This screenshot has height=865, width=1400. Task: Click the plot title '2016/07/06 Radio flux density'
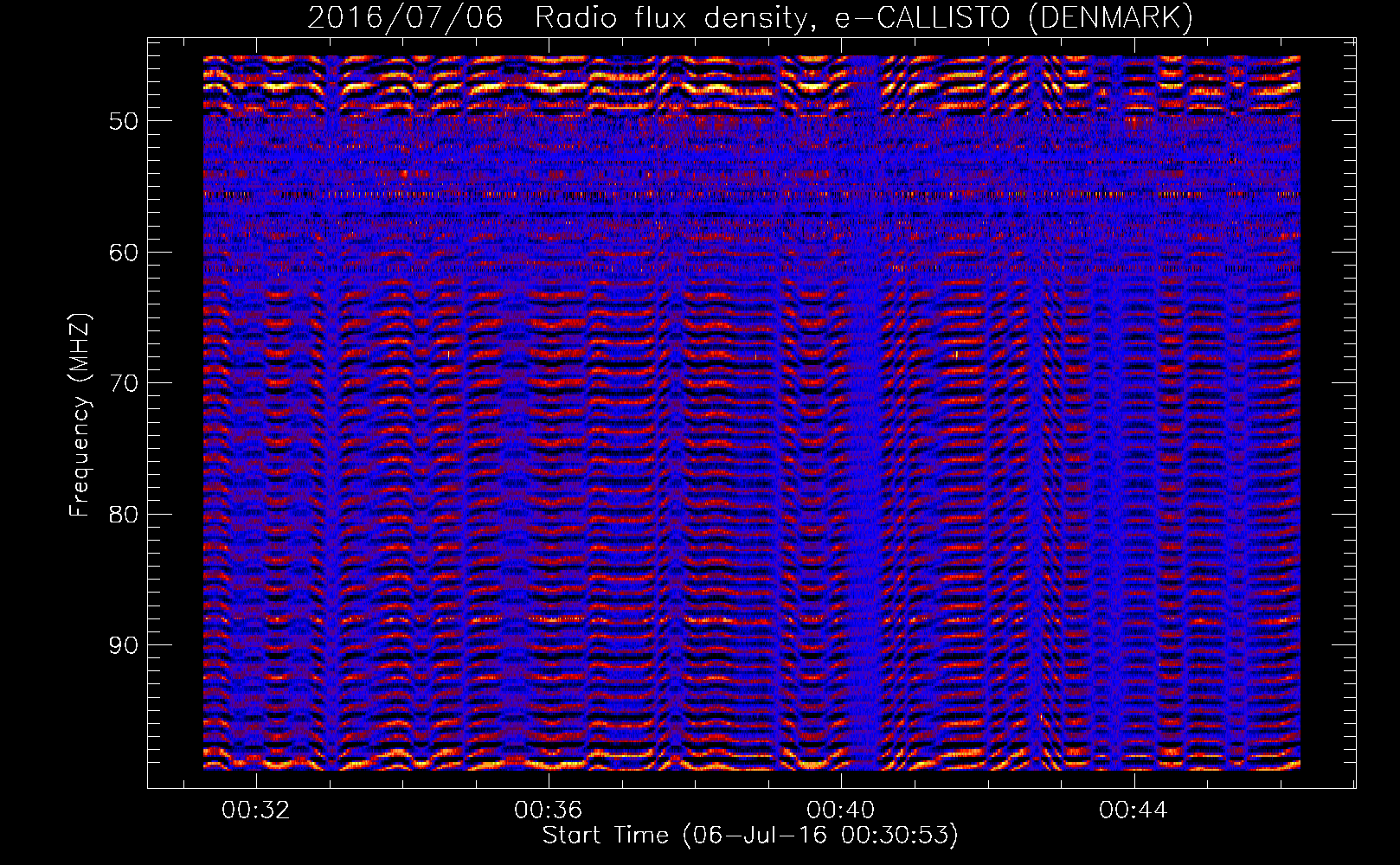coord(750,17)
